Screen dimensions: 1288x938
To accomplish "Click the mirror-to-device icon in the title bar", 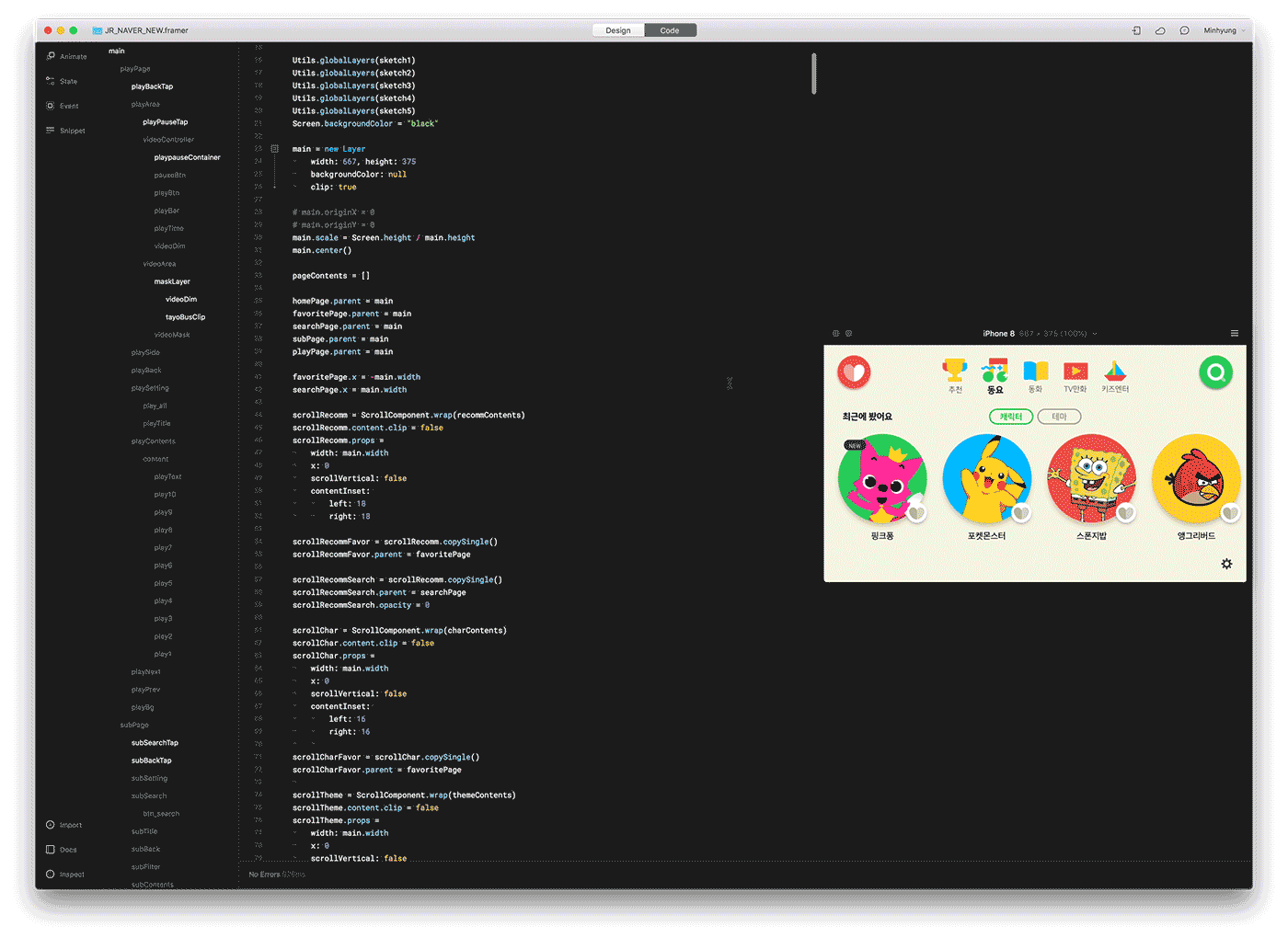I will pos(1136,30).
